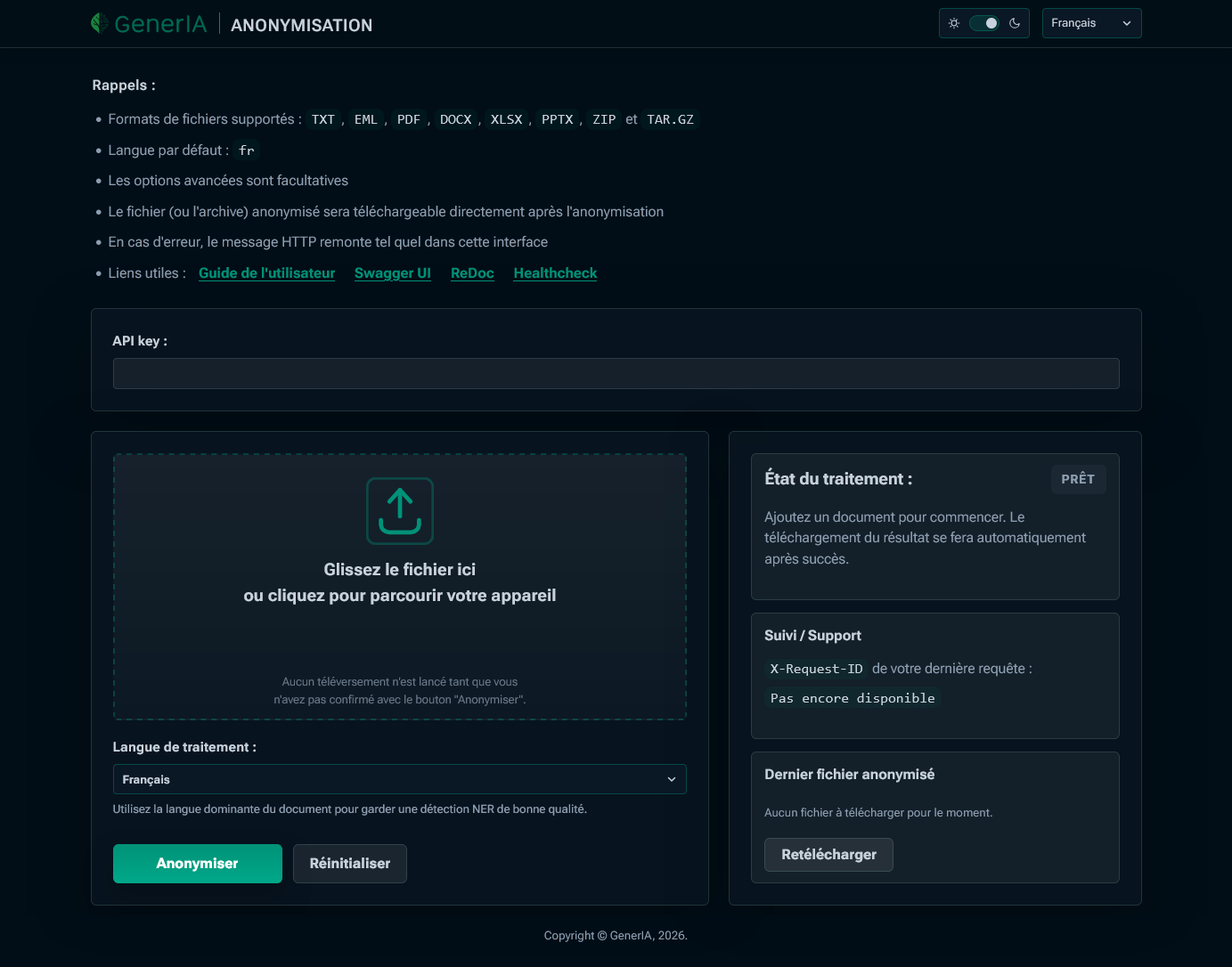Open the Guide de l'utilisateur link
1232x967 pixels.
pos(266,273)
